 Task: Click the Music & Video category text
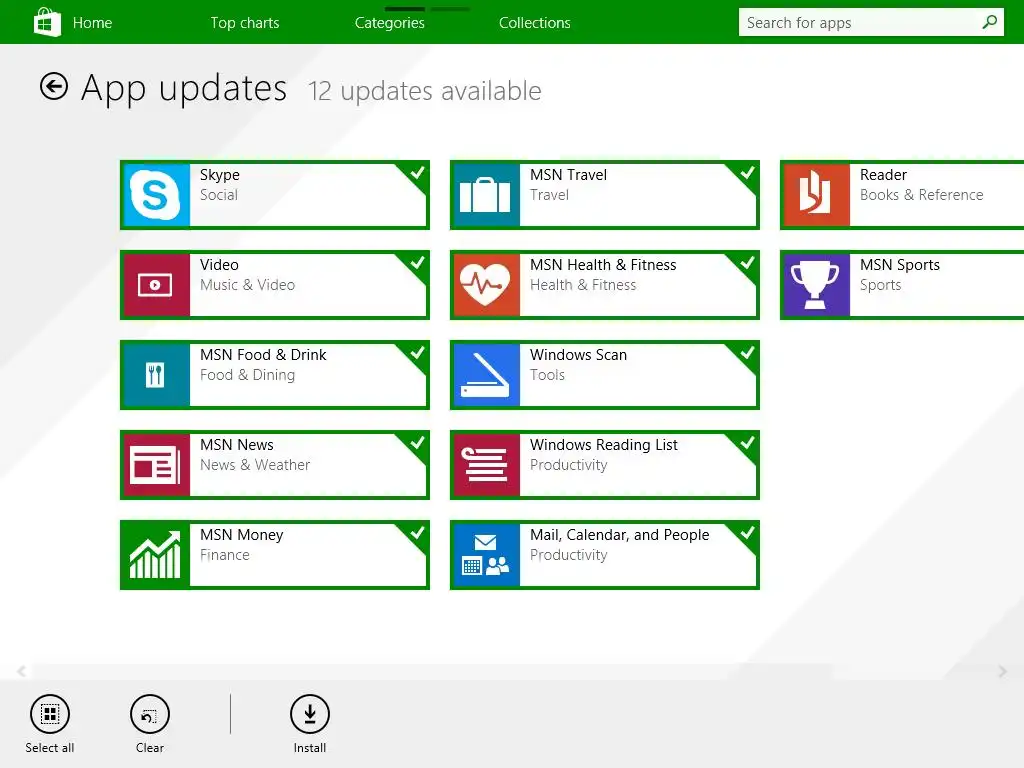248,285
